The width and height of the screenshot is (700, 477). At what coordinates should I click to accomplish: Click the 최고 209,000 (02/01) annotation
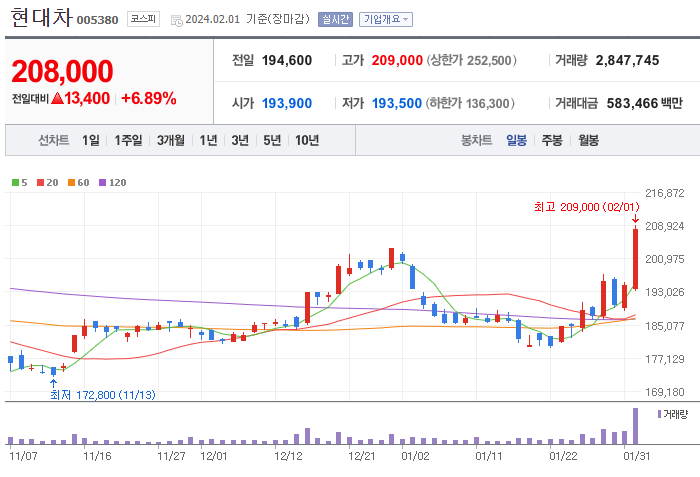[x=587, y=207]
